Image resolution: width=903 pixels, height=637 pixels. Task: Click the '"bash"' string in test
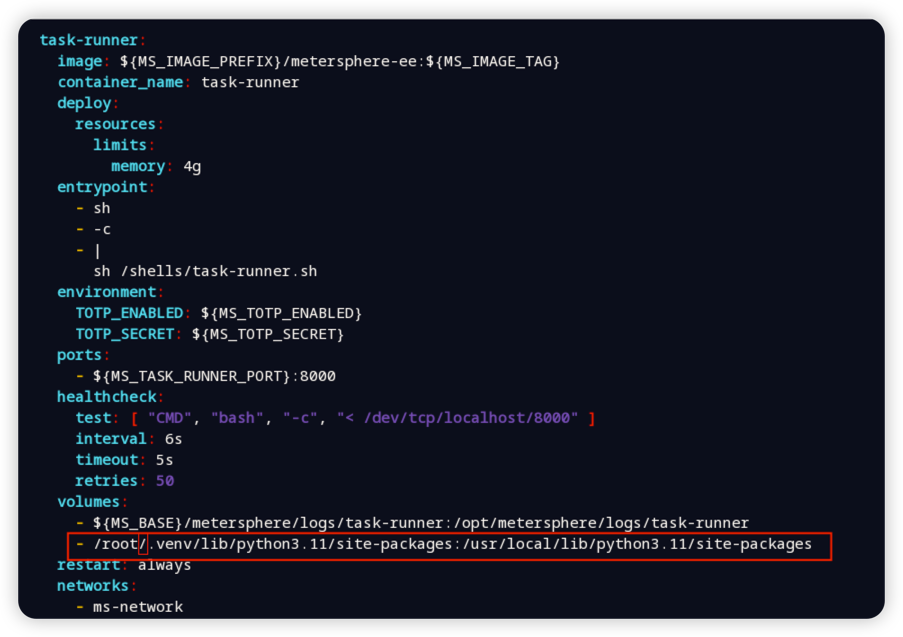(x=237, y=418)
